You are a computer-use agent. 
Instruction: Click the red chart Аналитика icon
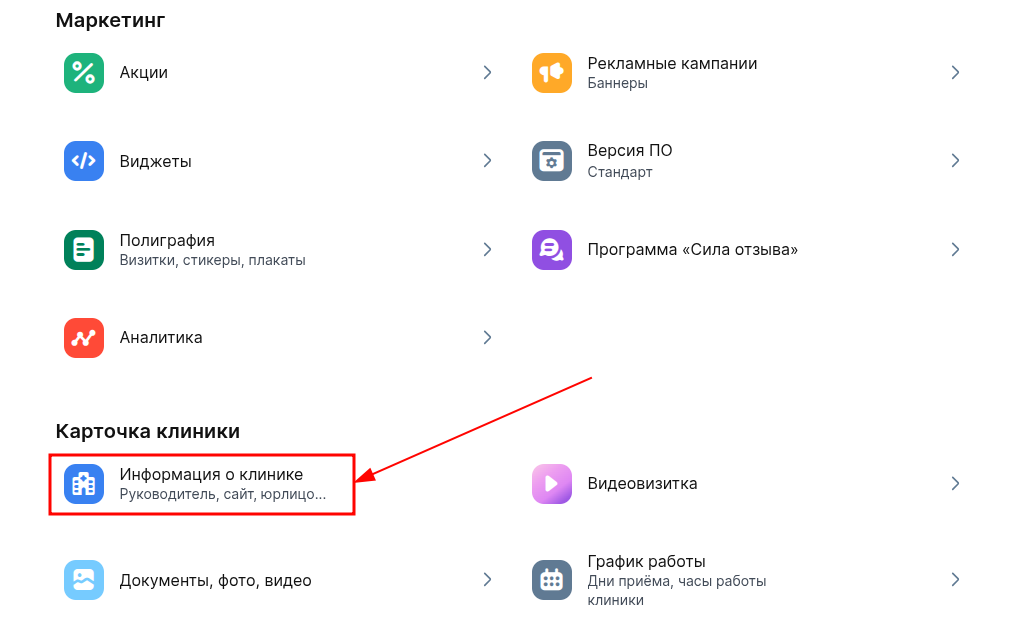click(84, 338)
